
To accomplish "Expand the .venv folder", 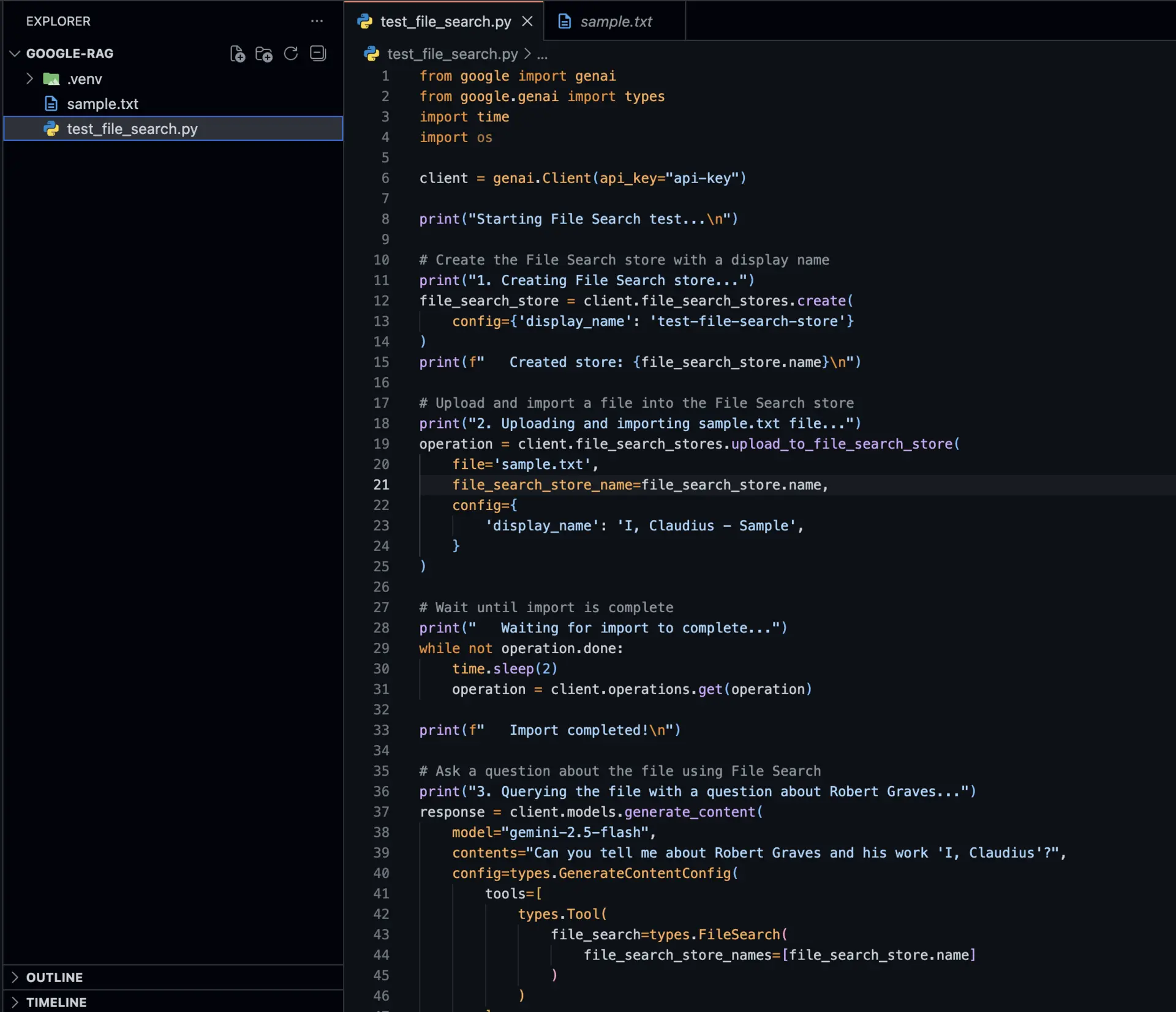I will click(29, 78).
